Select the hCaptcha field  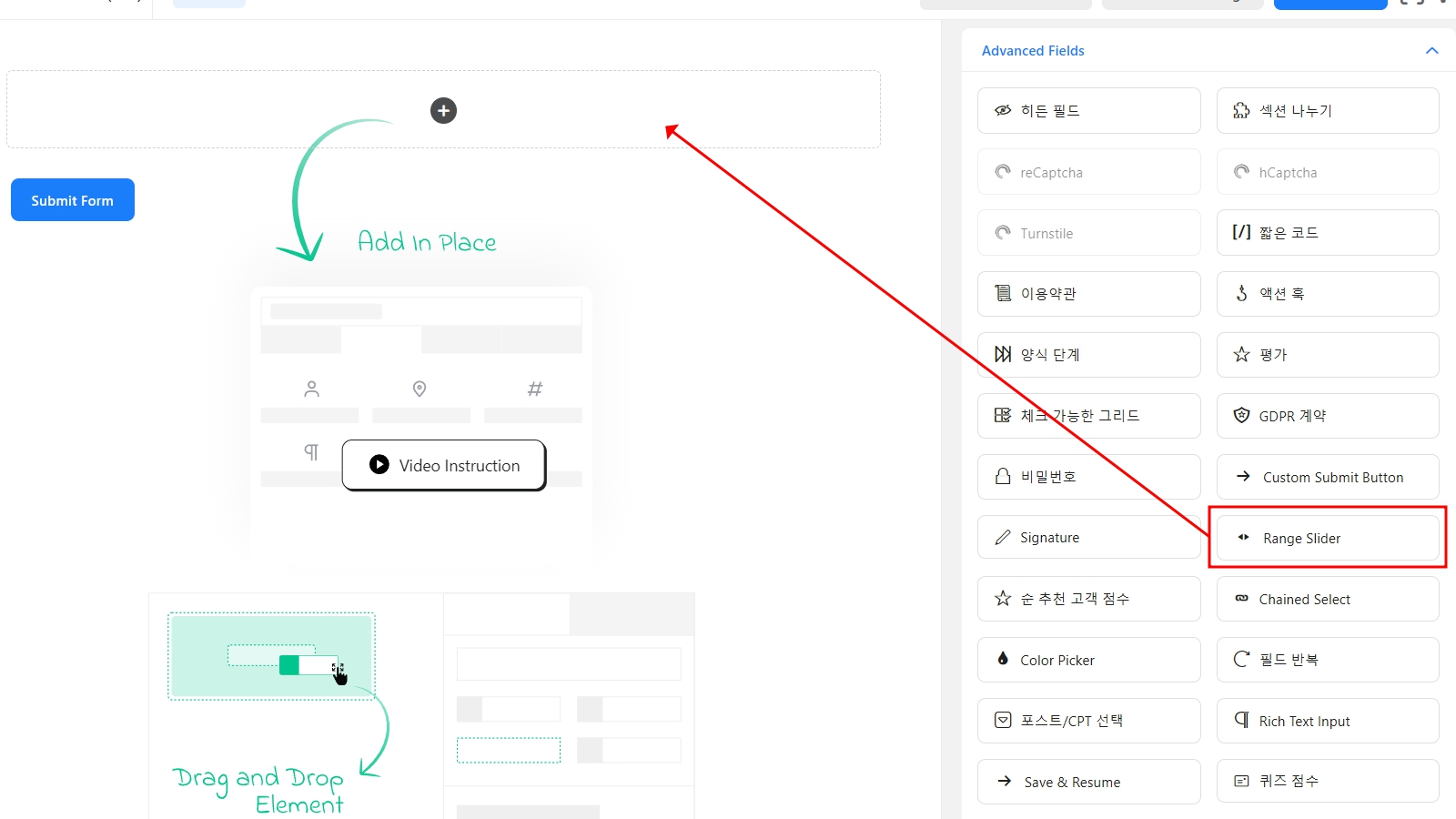coord(1328,172)
